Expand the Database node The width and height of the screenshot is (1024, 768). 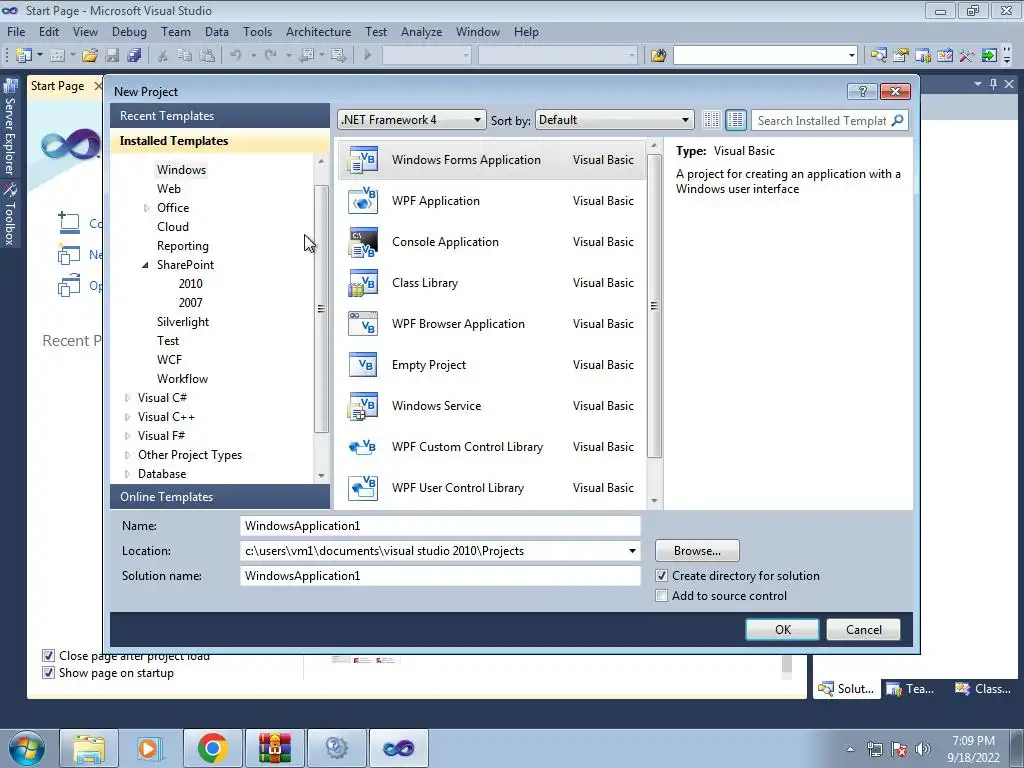[x=127, y=474]
